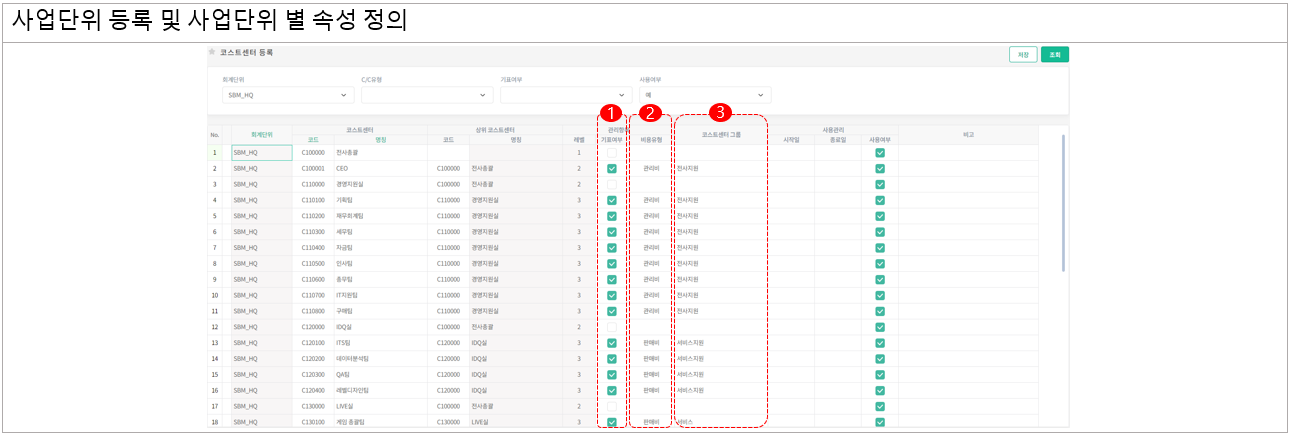Click the 코스트센터 그룹 column header
This screenshot has height=436, width=1291.
(x=721, y=135)
